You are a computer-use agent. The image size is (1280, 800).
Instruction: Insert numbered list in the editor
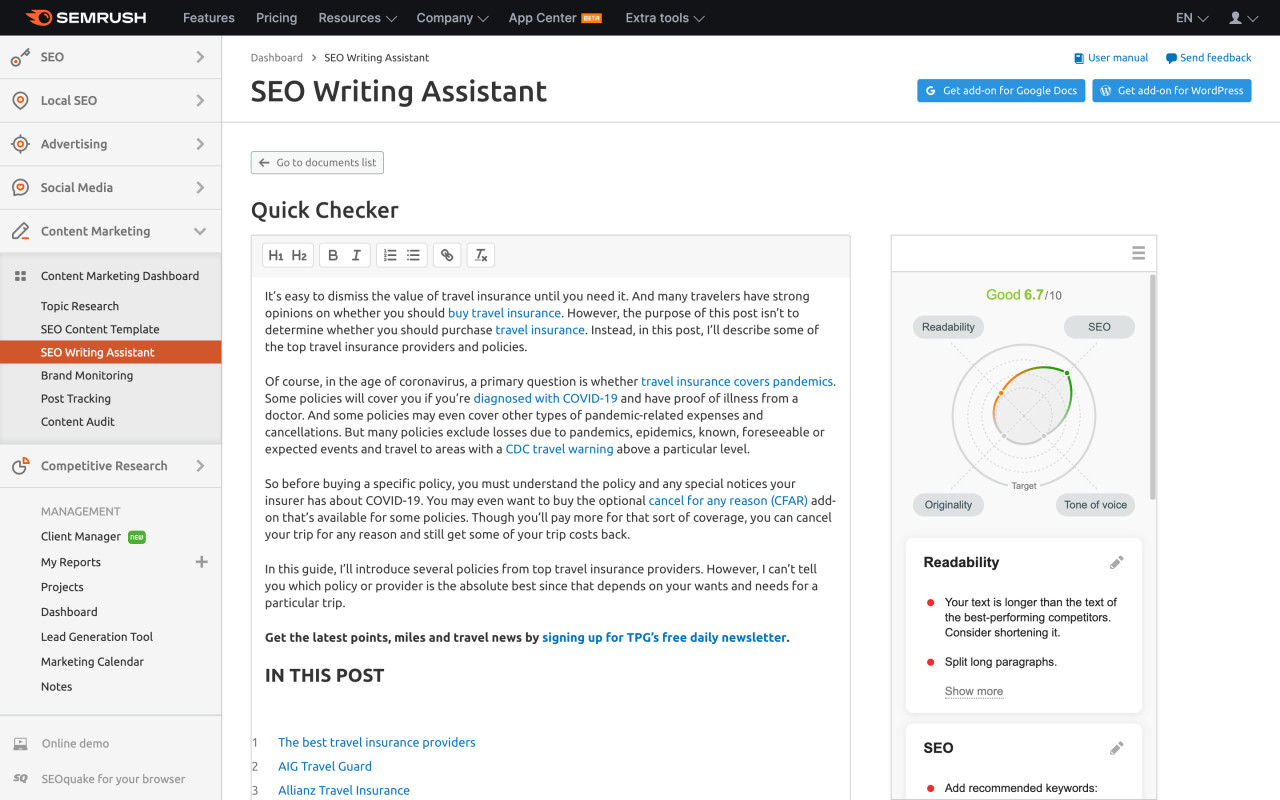[x=390, y=255]
